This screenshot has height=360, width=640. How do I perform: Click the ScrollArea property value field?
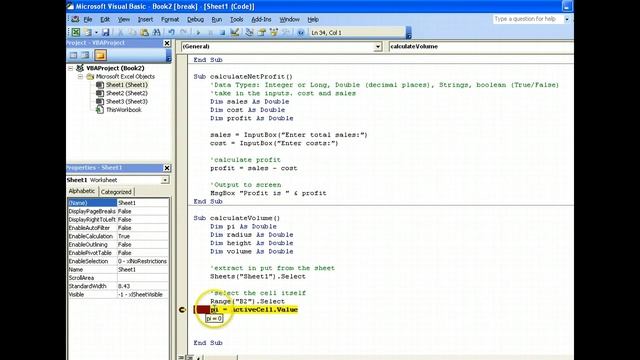[143, 278]
